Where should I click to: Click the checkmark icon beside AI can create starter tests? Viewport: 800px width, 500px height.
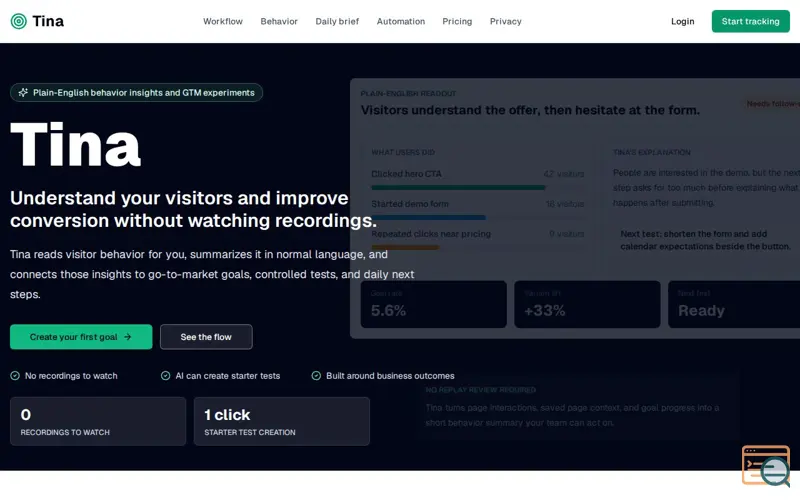[x=165, y=376]
